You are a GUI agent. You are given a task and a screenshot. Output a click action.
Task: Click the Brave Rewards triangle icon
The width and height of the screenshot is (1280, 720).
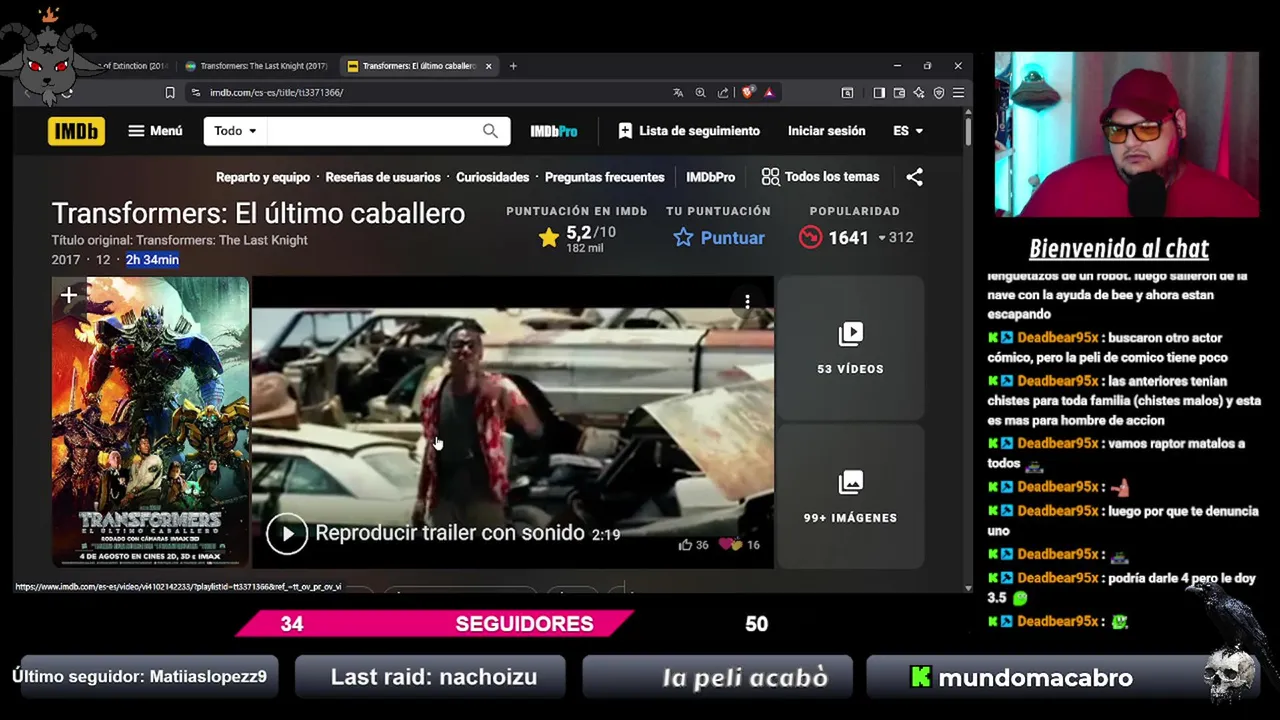point(769,93)
